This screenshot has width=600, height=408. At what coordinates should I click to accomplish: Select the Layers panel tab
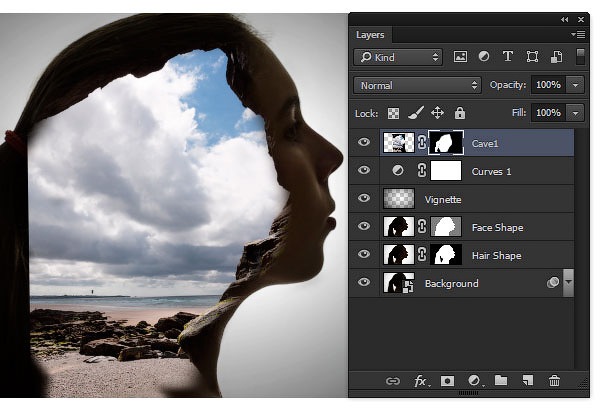tap(370, 35)
